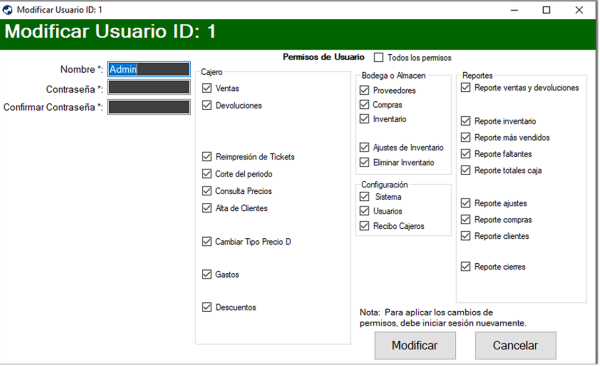The height and width of the screenshot is (366, 600).
Task: Uncheck the Ventas permission
Action: (207, 88)
